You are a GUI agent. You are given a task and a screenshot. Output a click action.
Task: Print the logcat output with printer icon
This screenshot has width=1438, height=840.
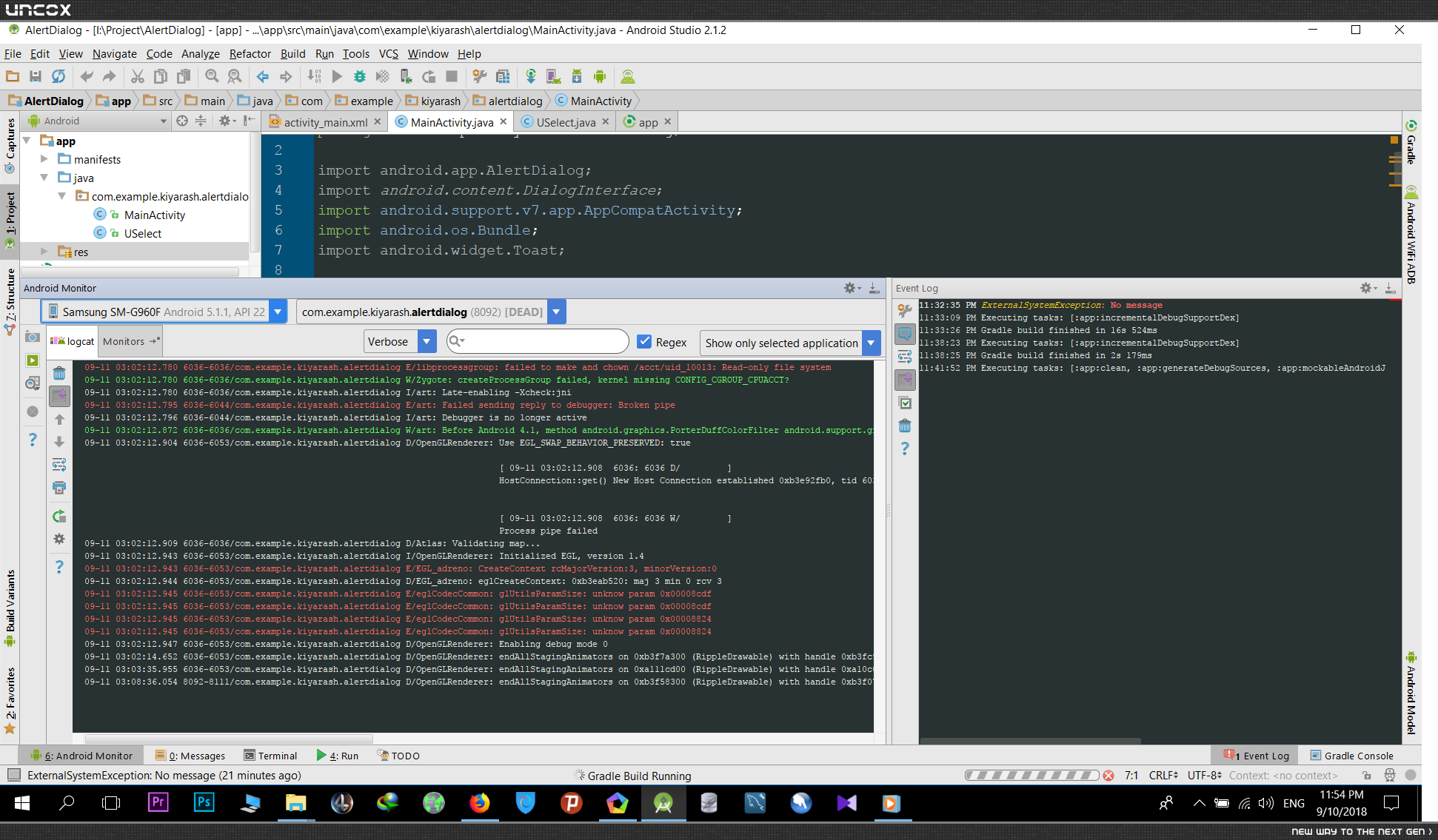(59, 488)
